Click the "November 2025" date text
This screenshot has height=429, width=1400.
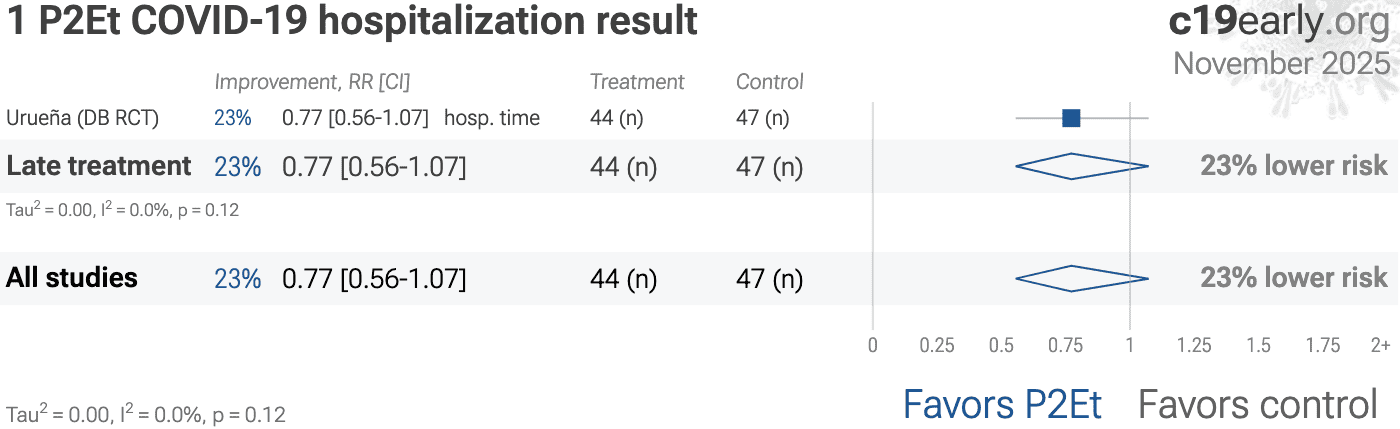click(1281, 63)
